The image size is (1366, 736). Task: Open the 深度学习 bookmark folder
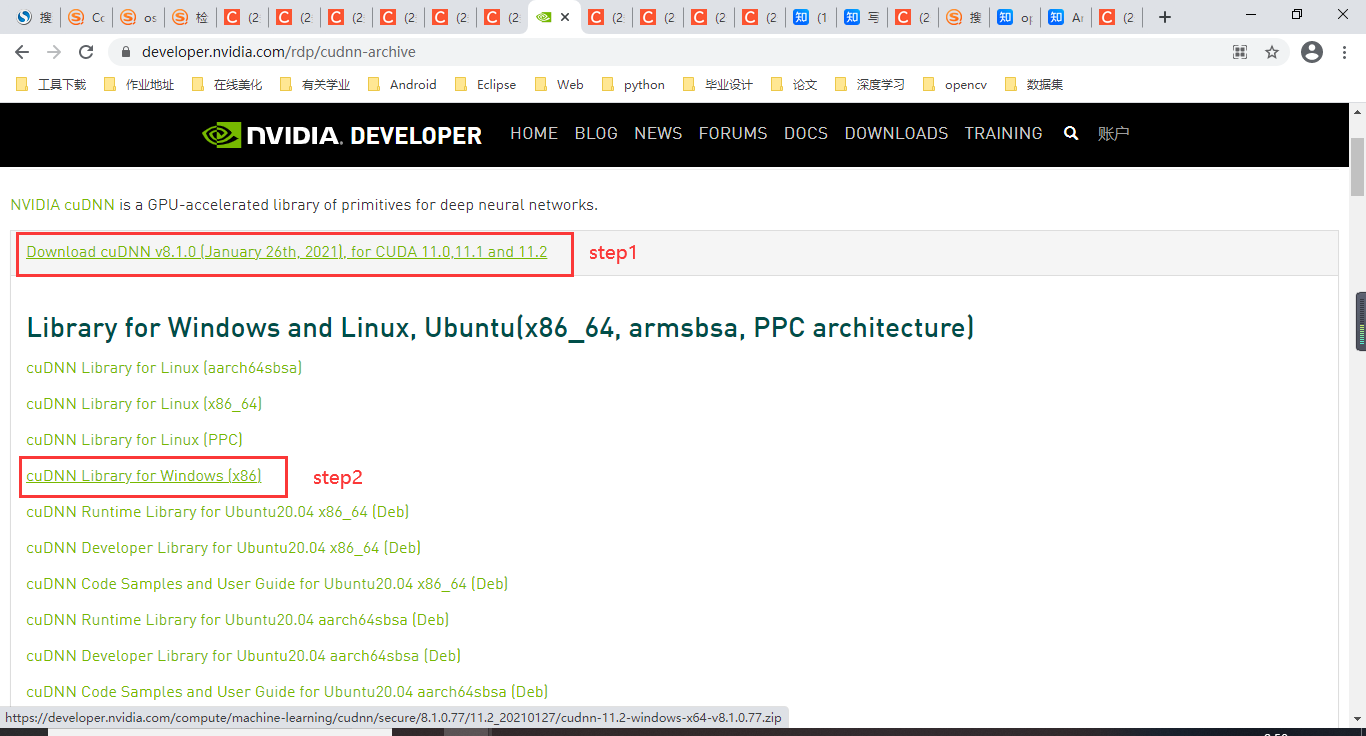click(x=869, y=84)
